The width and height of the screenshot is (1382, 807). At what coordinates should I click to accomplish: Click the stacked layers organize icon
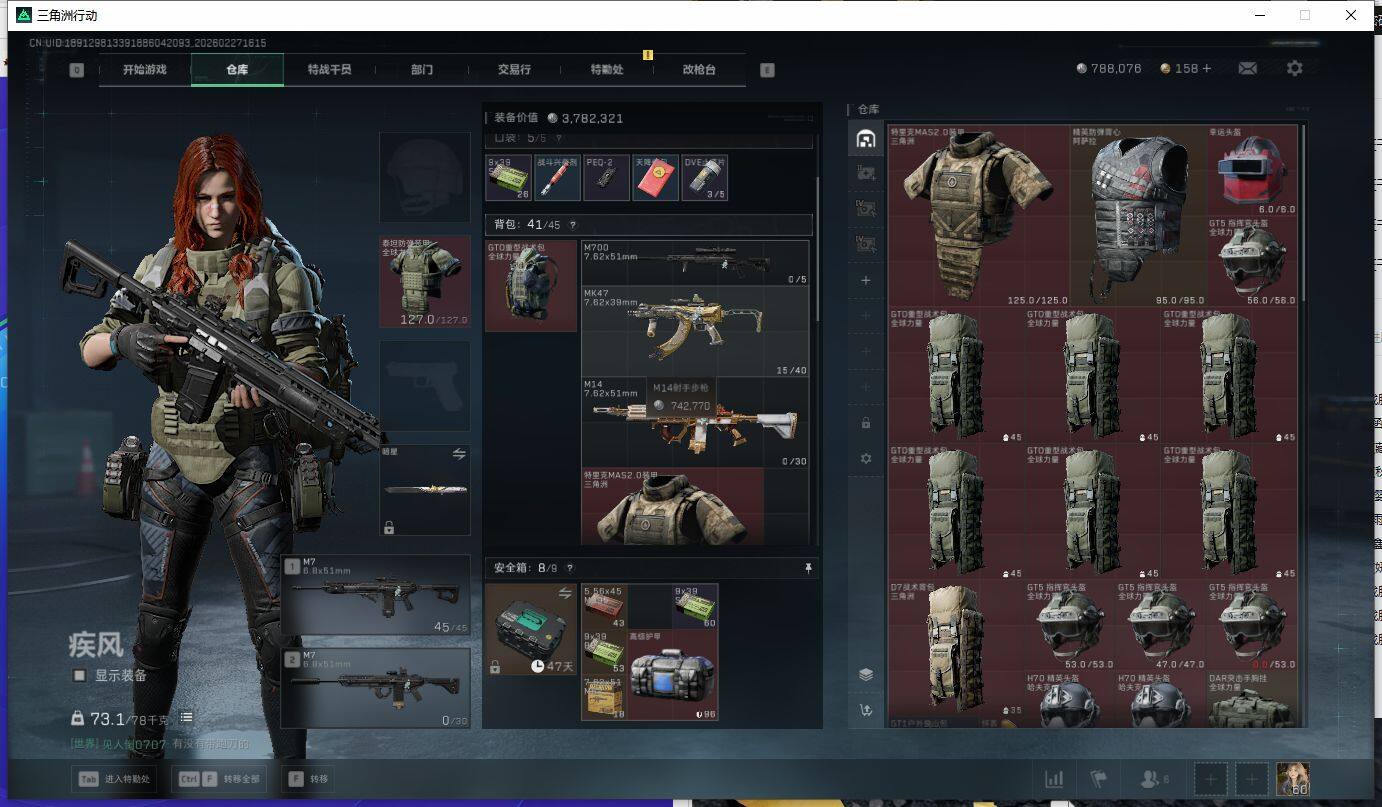point(866,674)
